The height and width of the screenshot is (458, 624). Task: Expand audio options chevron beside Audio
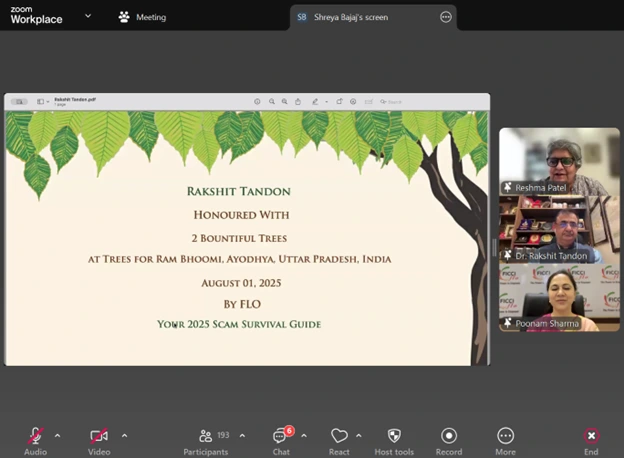pos(57,435)
